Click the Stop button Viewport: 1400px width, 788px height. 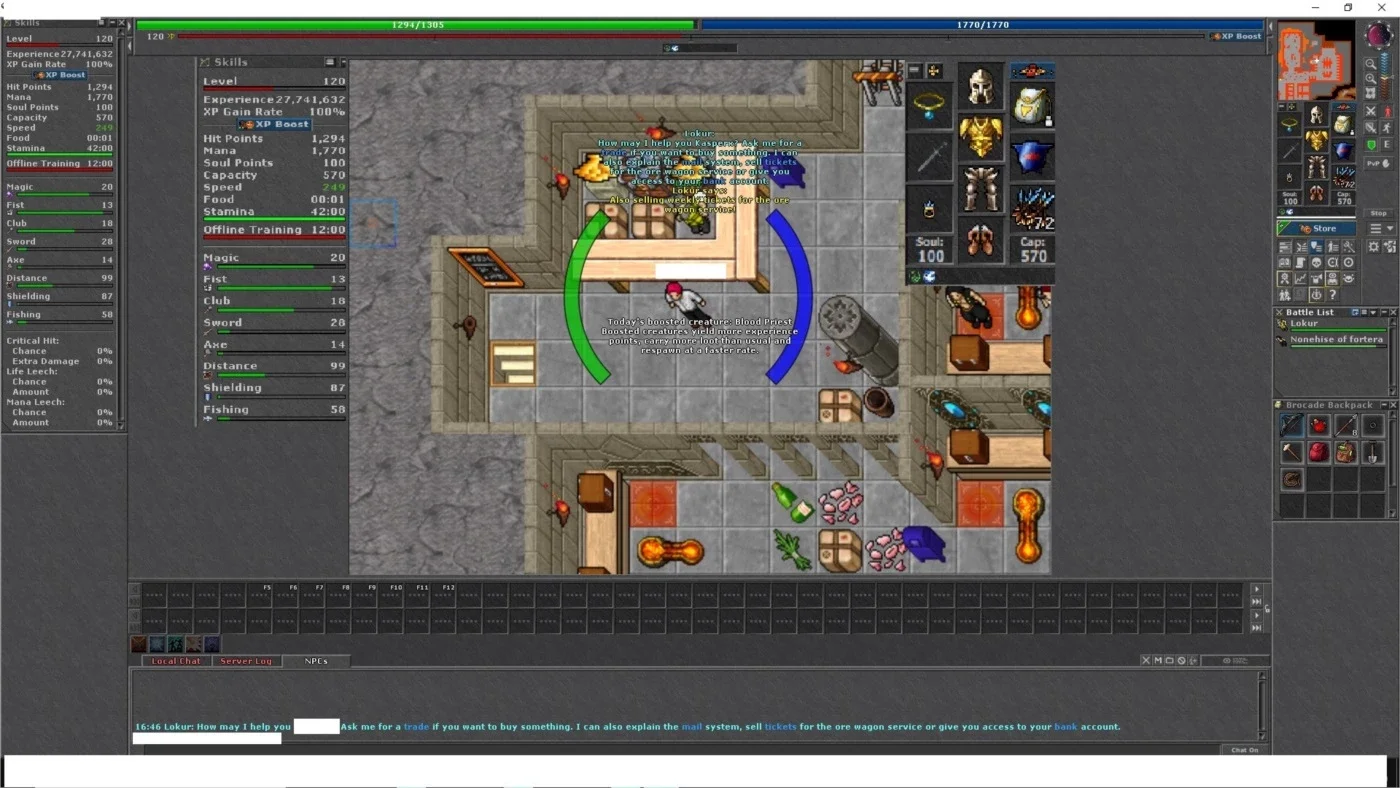tap(1378, 213)
